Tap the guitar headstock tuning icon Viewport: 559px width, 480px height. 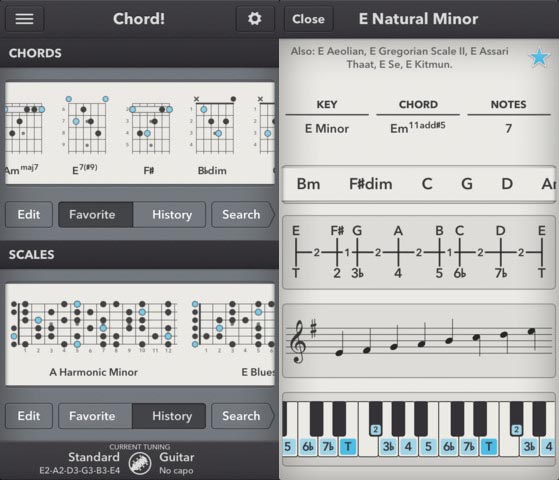click(139, 463)
